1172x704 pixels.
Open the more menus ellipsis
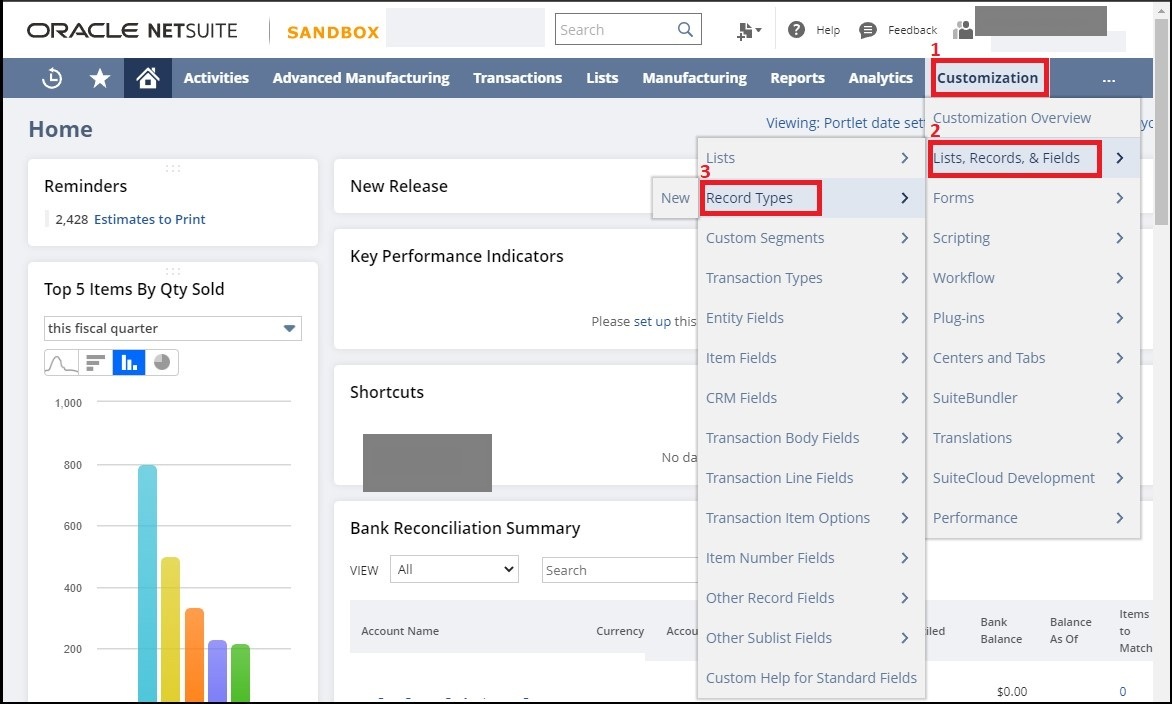coord(1108,79)
